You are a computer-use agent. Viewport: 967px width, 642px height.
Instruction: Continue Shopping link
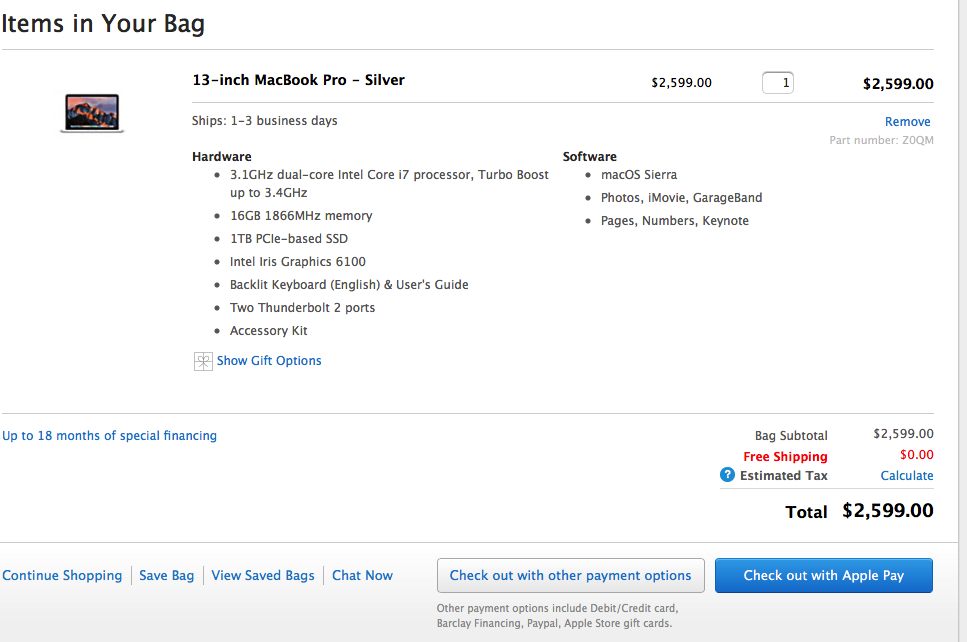tap(62, 575)
